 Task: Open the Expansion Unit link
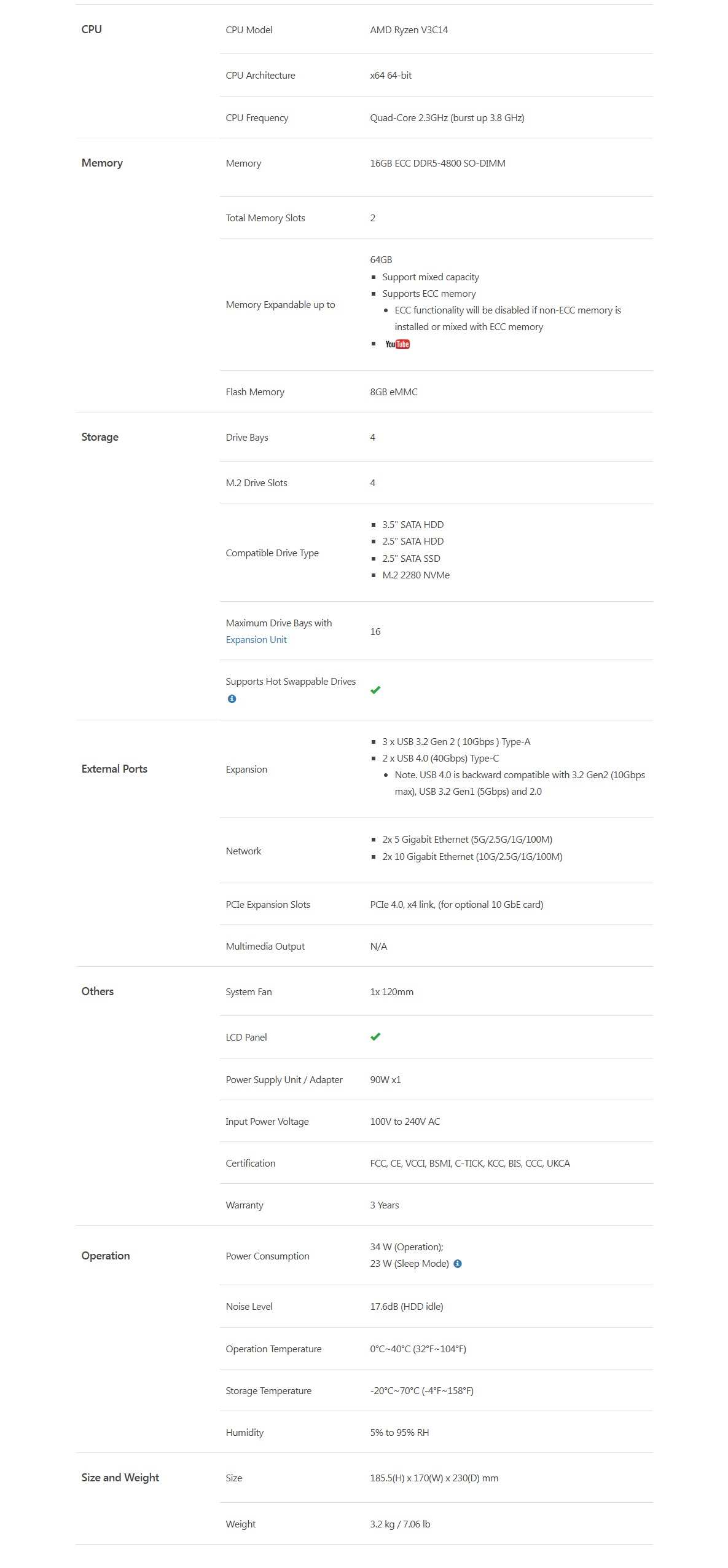(x=256, y=640)
